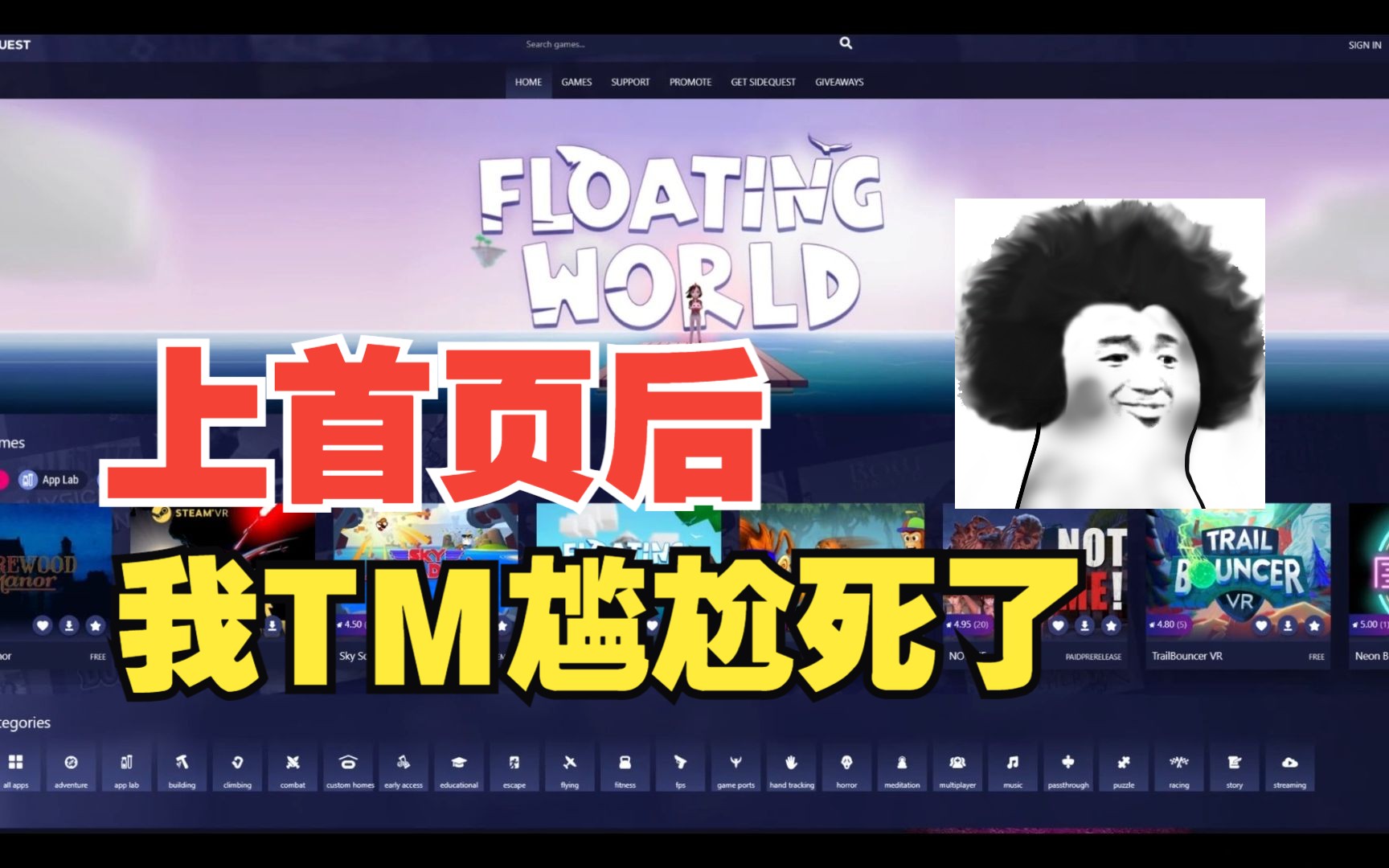Image resolution: width=1389 pixels, height=868 pixels.
Task: Click the TrailBouncer VR title text
Action: point(1187,656)
